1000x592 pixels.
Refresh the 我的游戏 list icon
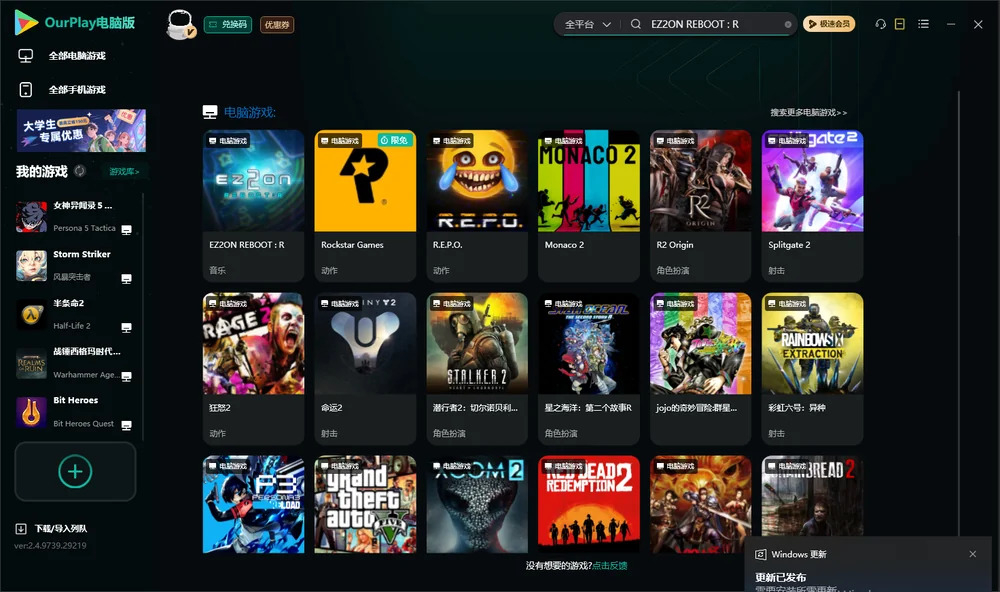point(80,171)
